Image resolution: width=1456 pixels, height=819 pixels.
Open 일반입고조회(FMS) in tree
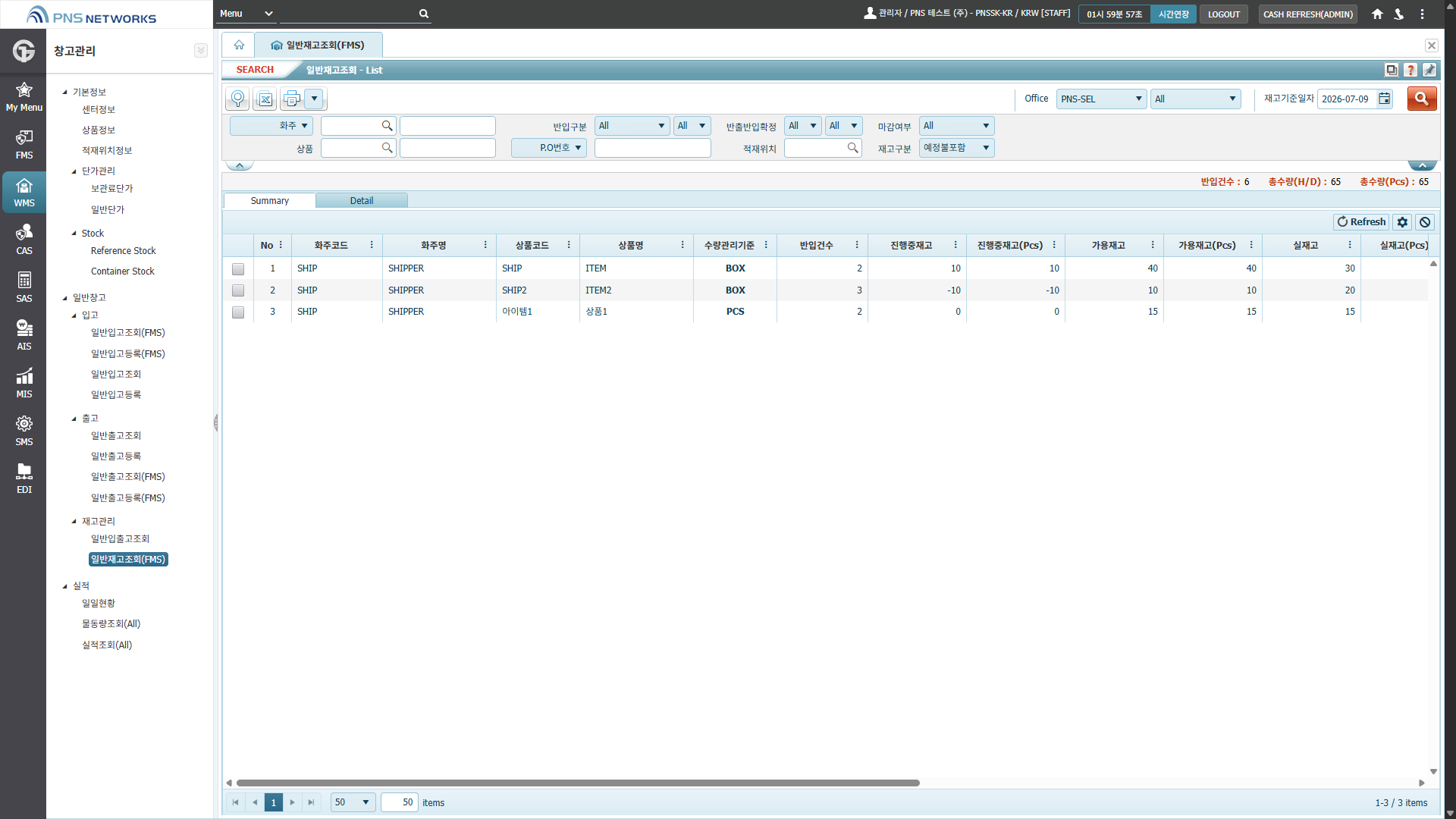click(127, 333)
